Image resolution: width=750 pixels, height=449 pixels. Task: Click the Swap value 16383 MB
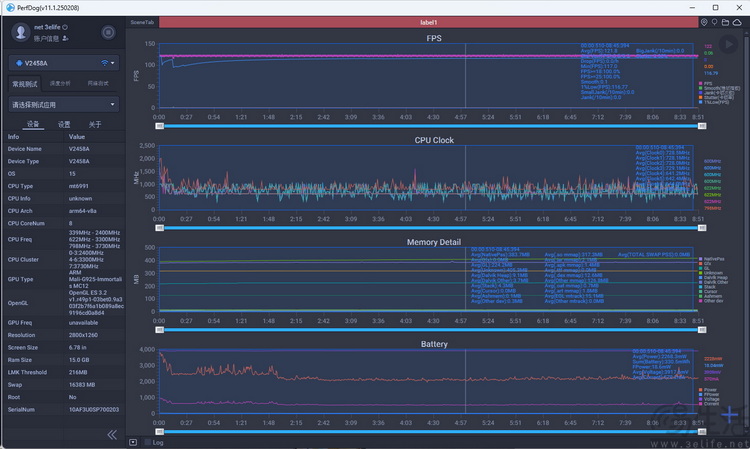pos(82,385)
